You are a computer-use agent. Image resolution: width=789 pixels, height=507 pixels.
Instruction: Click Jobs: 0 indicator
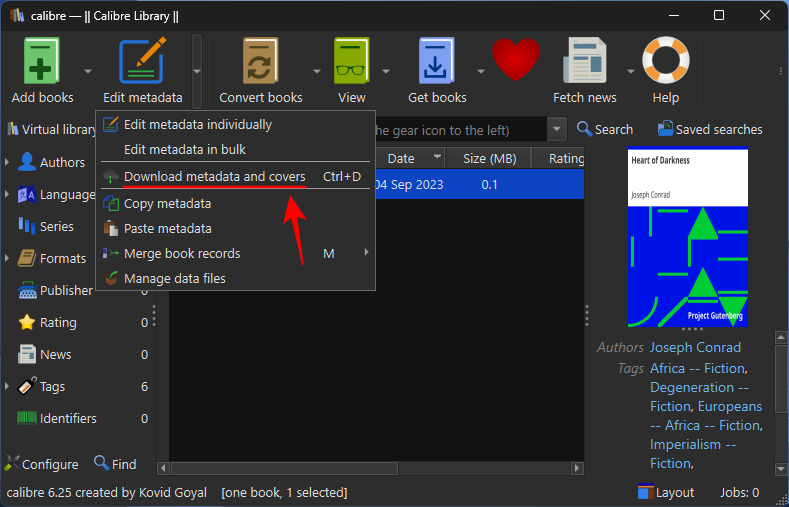pyautogui.click(x=739, y=492)
